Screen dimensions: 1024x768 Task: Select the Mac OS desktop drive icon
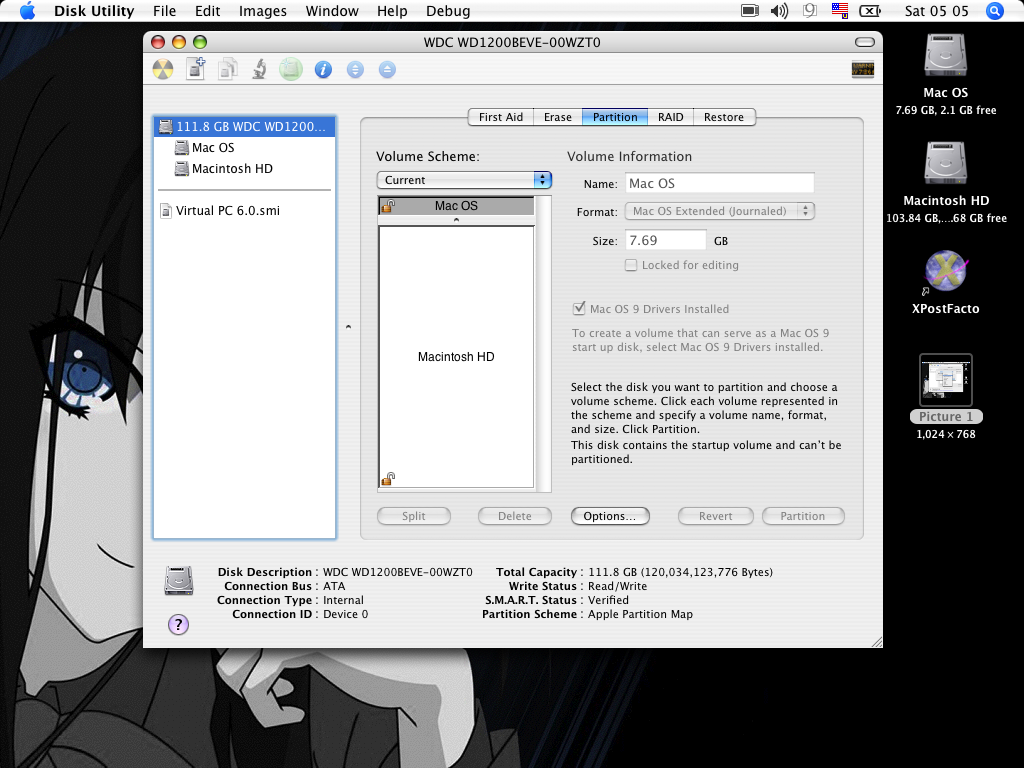pyautogui.click(x=946, y=56)
